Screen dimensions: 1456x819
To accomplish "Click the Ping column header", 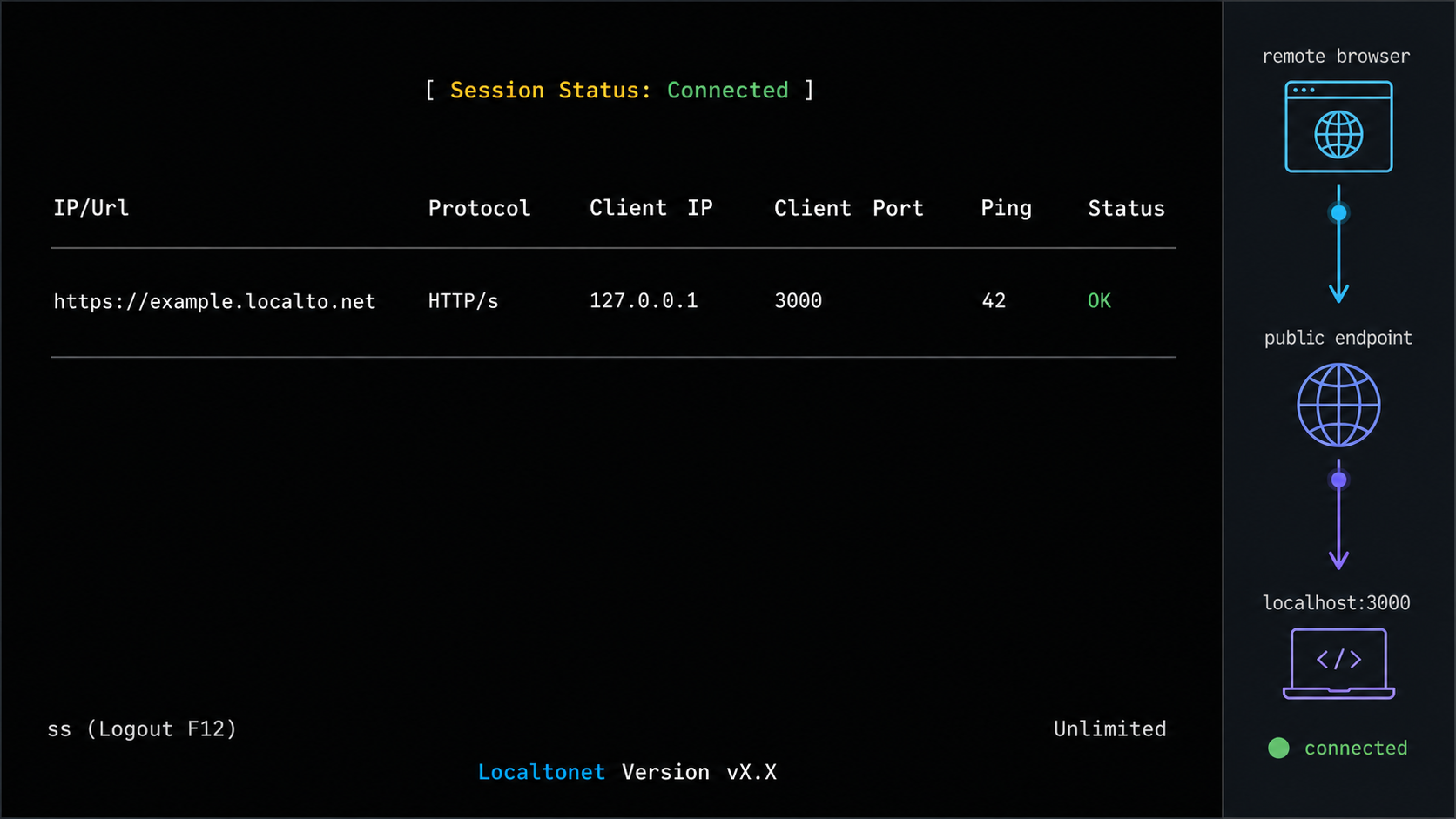I will (x=1006, y=209).
